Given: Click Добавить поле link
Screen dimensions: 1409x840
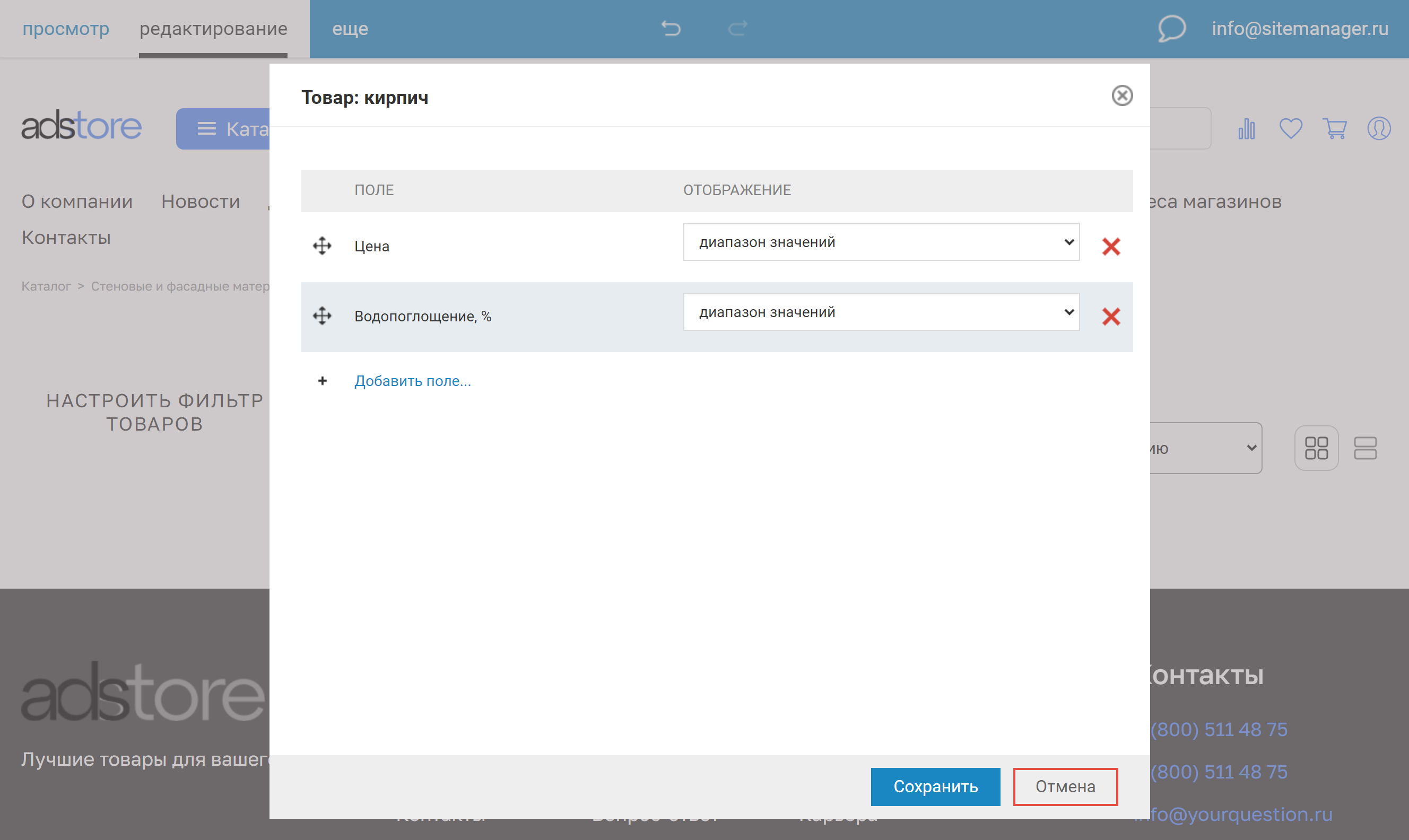Looking at the screenshot, I should click(412, 381).
